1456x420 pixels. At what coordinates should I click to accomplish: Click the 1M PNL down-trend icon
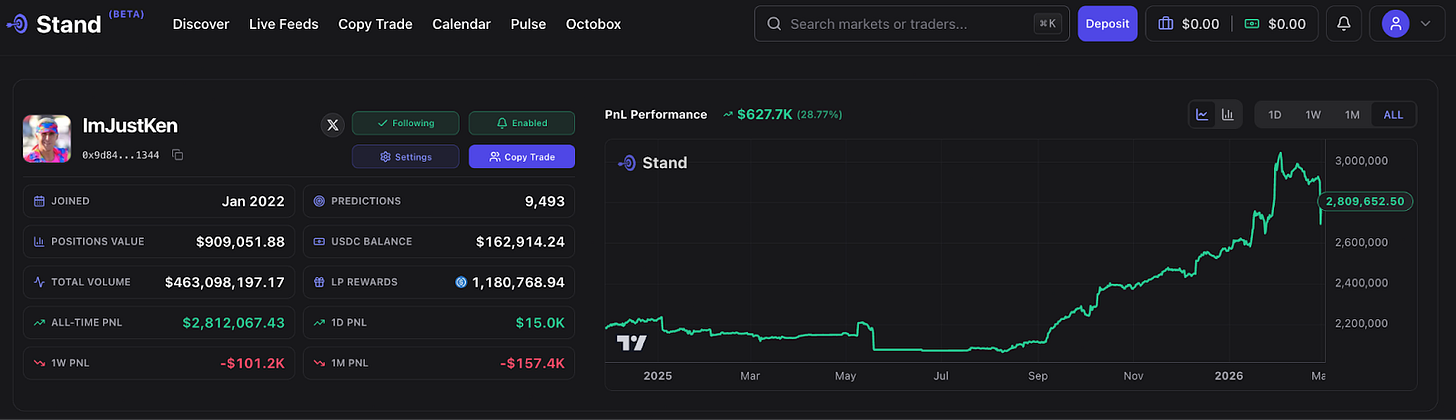[x=319, y=362]
